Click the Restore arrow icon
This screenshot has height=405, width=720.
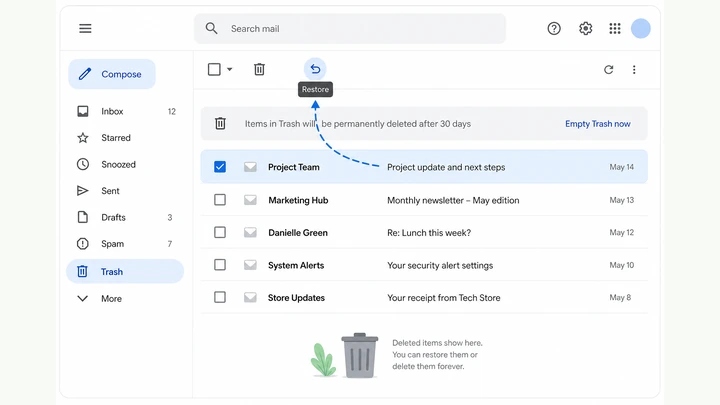click(x=315, y=69)
